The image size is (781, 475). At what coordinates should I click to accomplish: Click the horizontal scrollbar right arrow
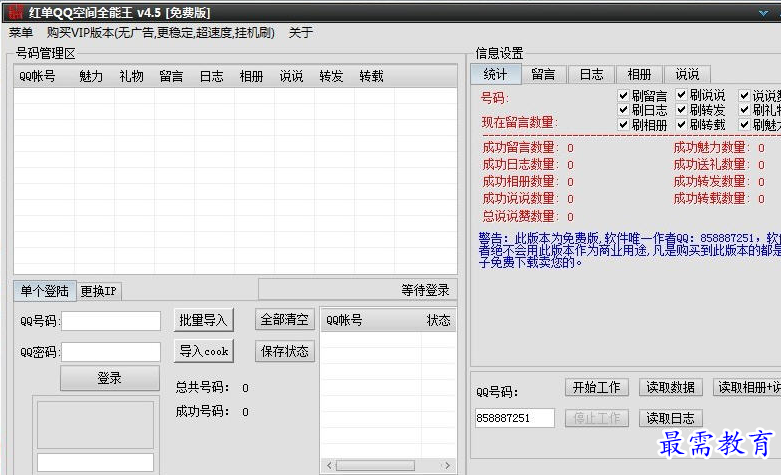[x=447, y=466]
